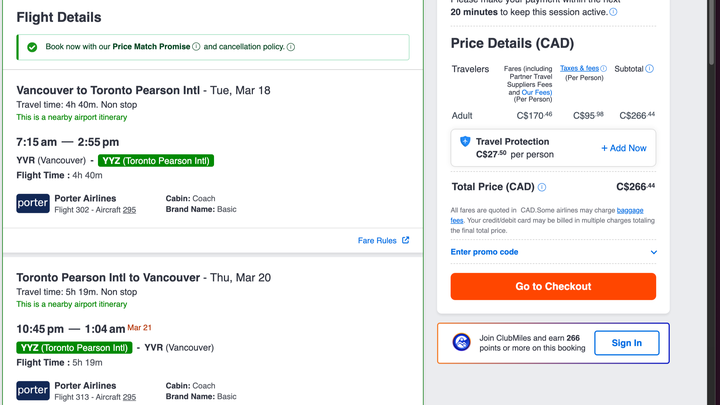Click the promo code chevron arrow
720x405 pixels.
[653, 252]
